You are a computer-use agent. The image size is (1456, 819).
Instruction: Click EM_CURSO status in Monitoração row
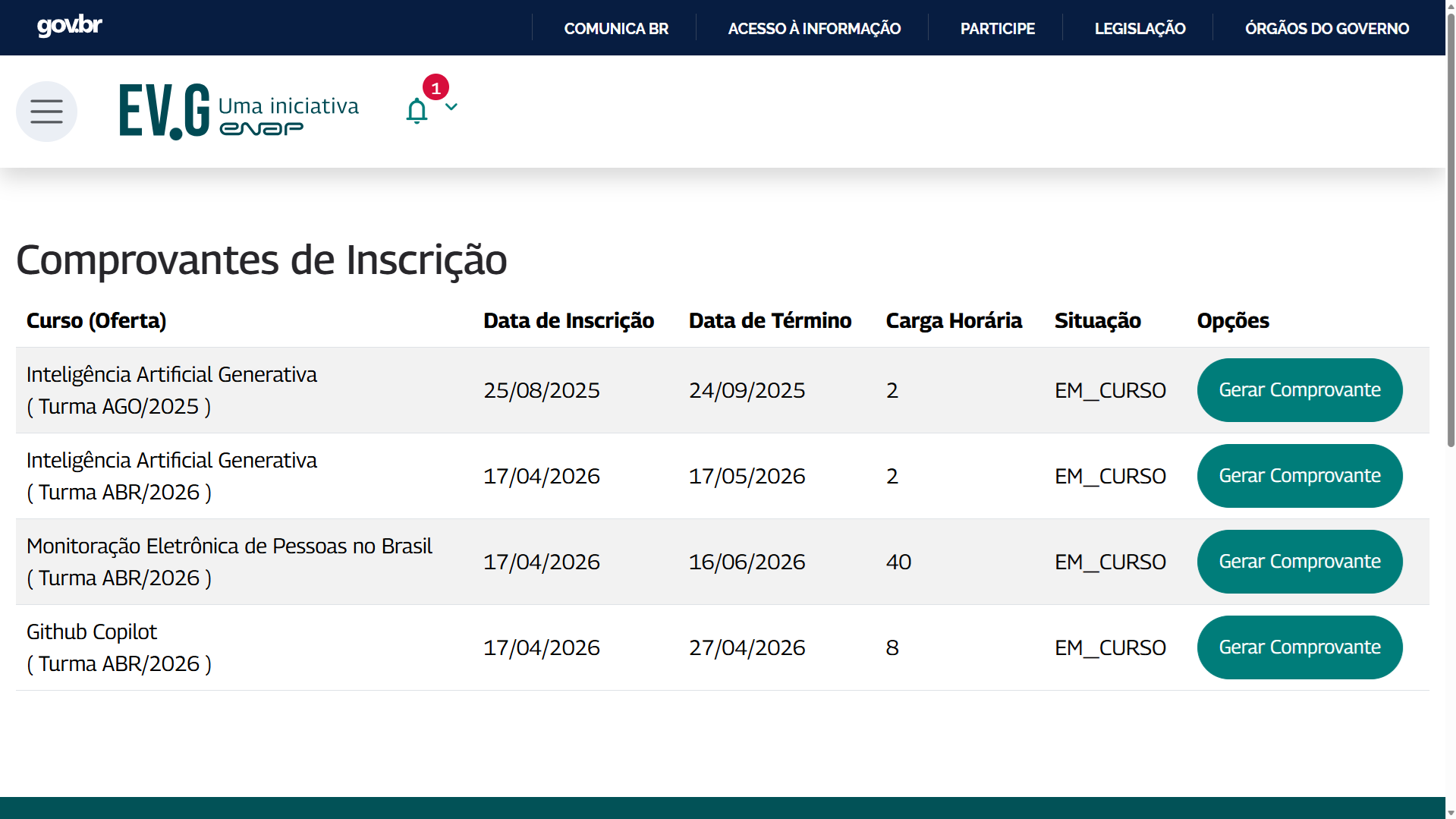click(1110, 562)
